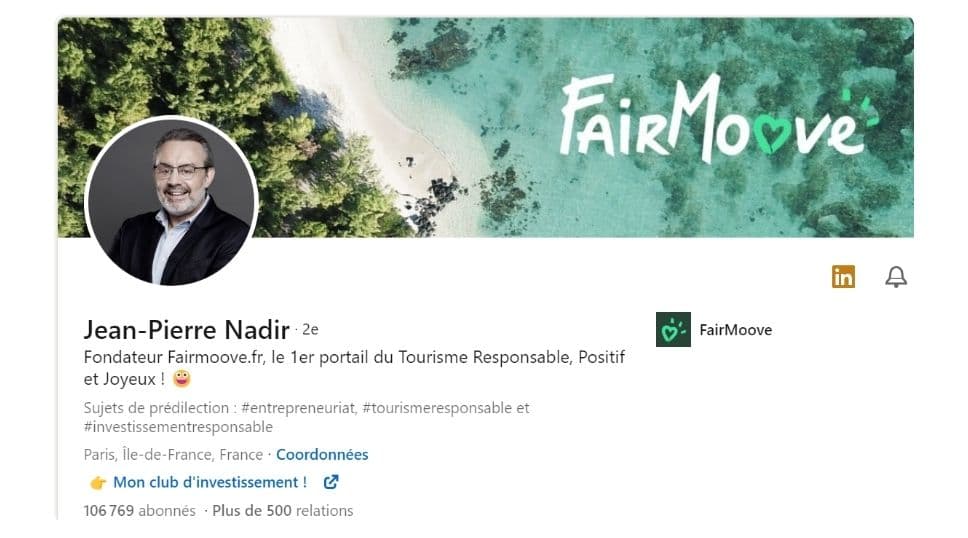
Task: Open the Coordonnées contact info link
Action: point(322,455)
